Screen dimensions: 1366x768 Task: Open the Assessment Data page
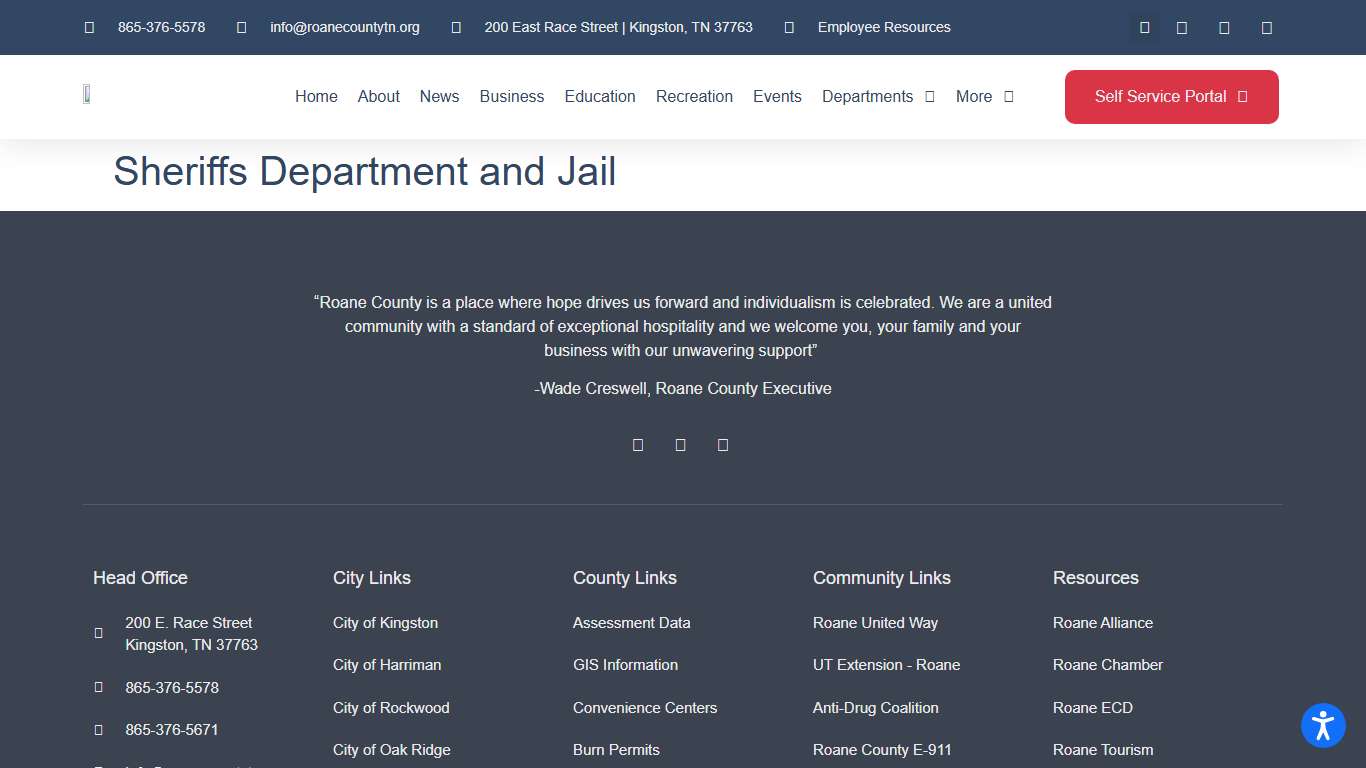click(x=631, y=622)
